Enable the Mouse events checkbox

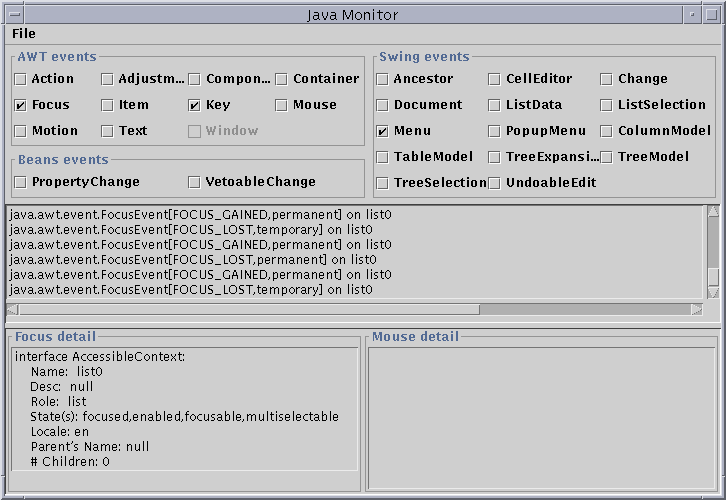(282, 105)
